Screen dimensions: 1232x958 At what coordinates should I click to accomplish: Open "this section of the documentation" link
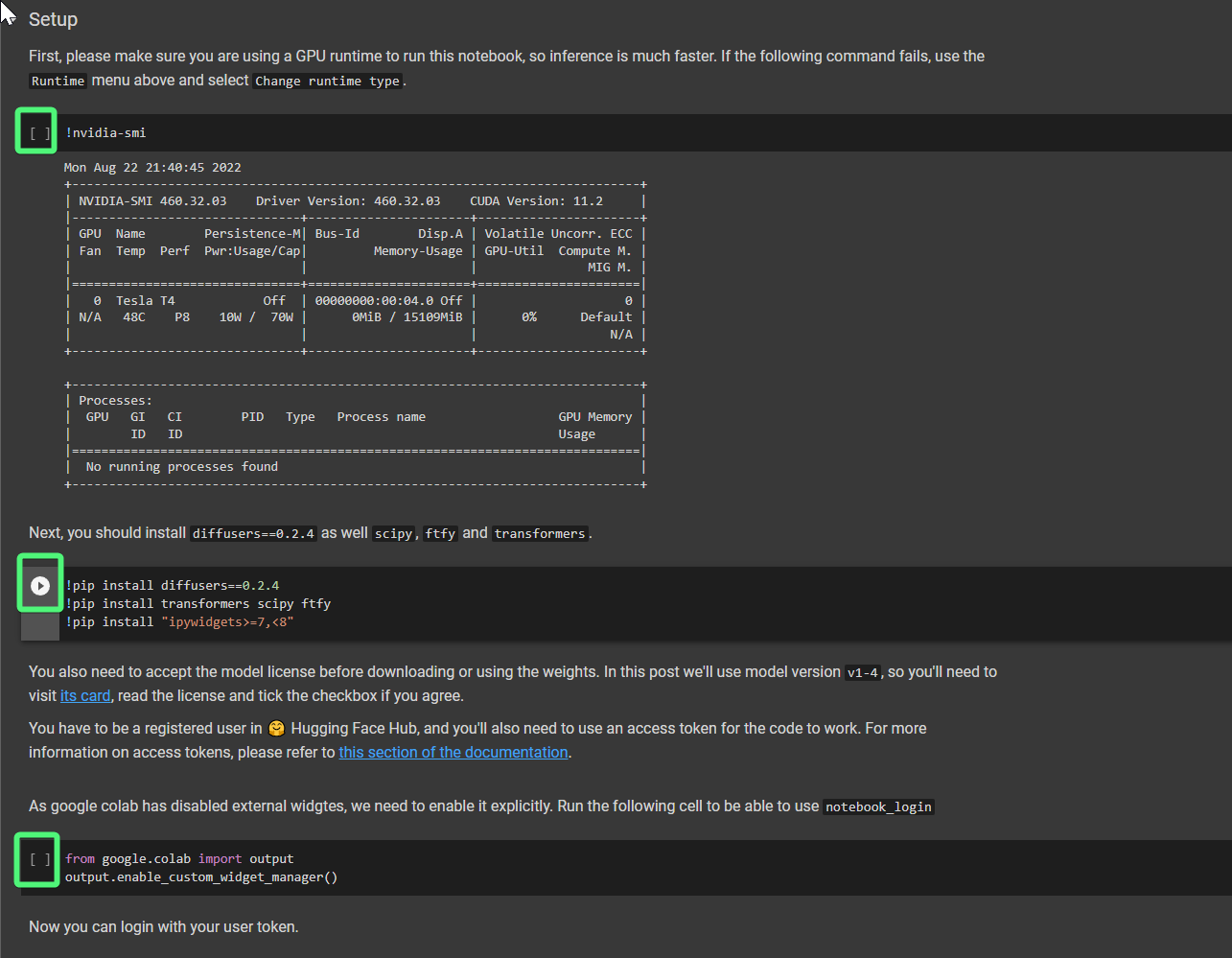click(453, 752)
